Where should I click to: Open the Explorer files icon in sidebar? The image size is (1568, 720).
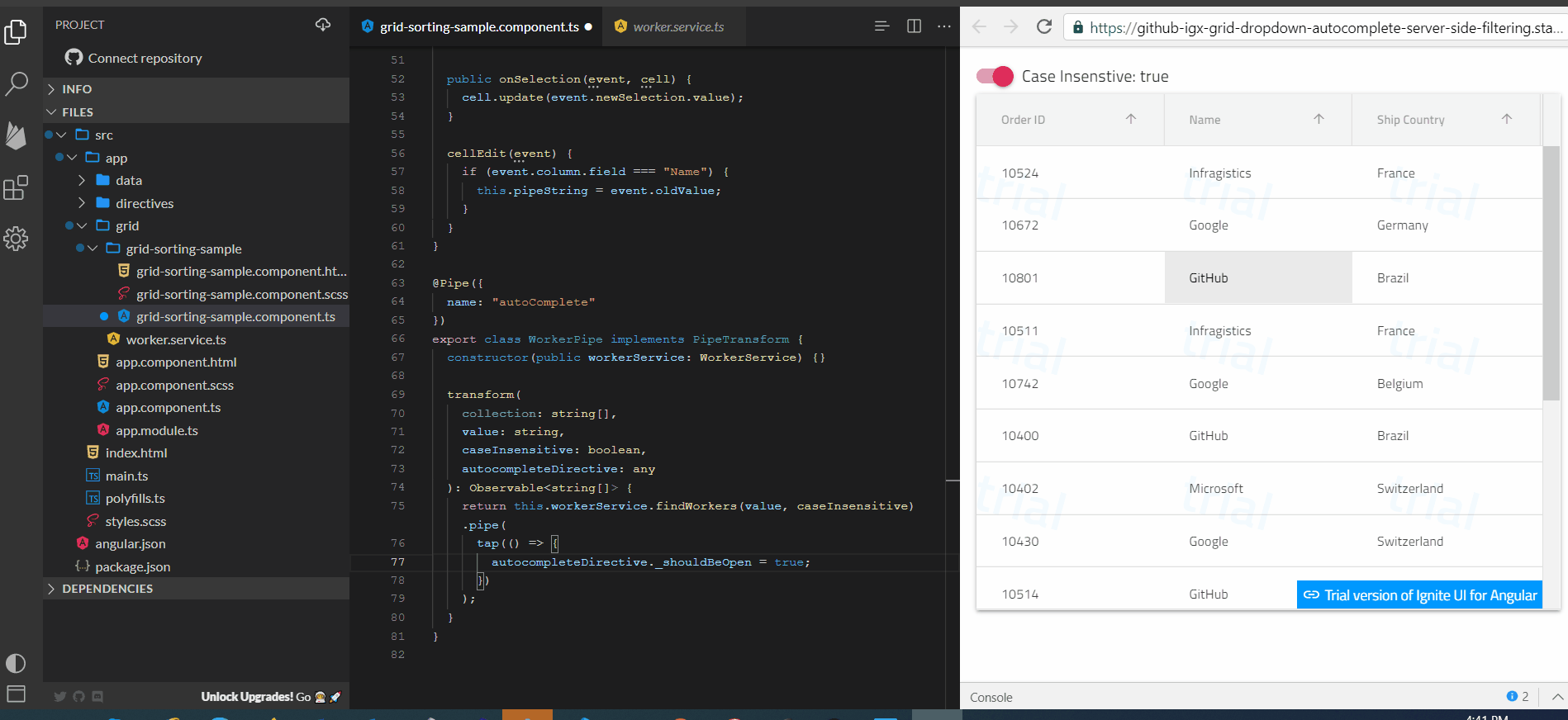(x=16, y=31)
